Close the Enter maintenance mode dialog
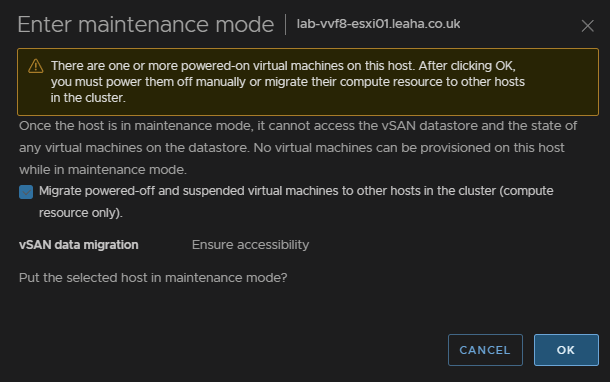 pos(587,26)
